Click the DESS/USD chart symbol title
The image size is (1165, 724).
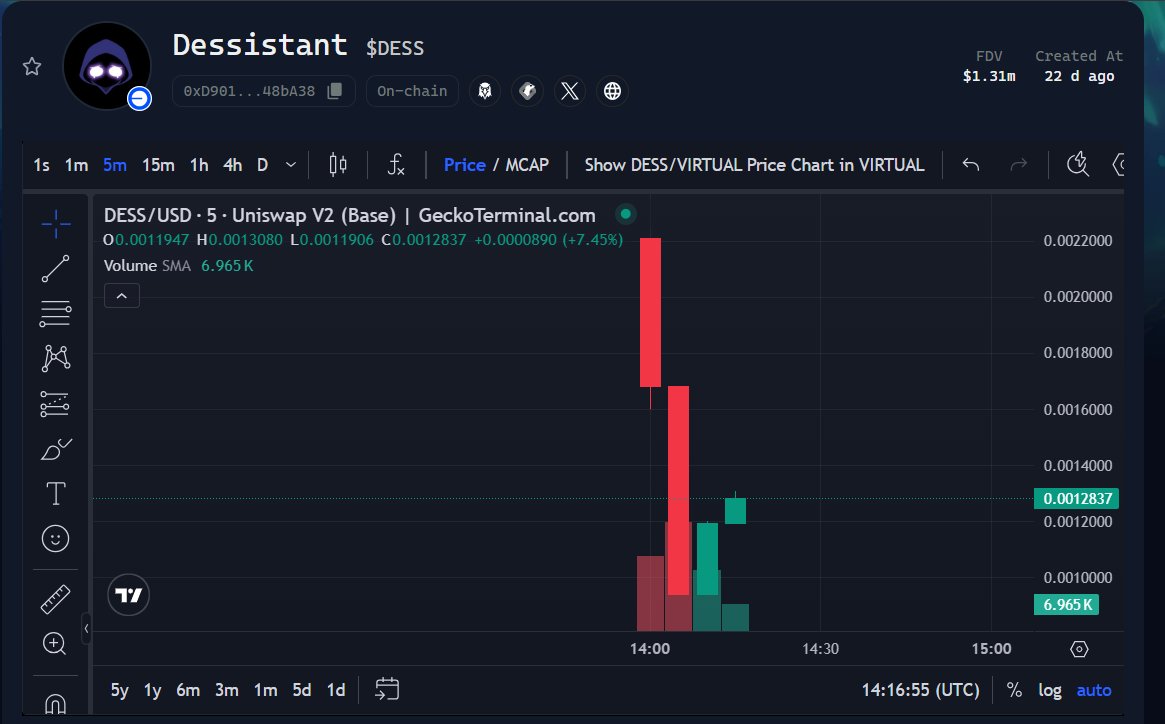(x=349, y=216)
